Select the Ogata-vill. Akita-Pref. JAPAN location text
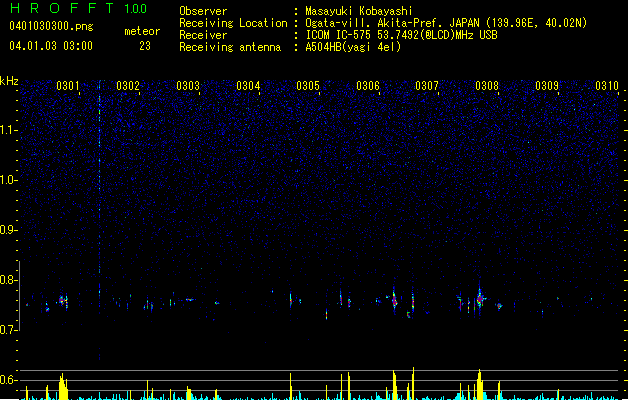This screenshot has height=400, width=629. [446, 23]
